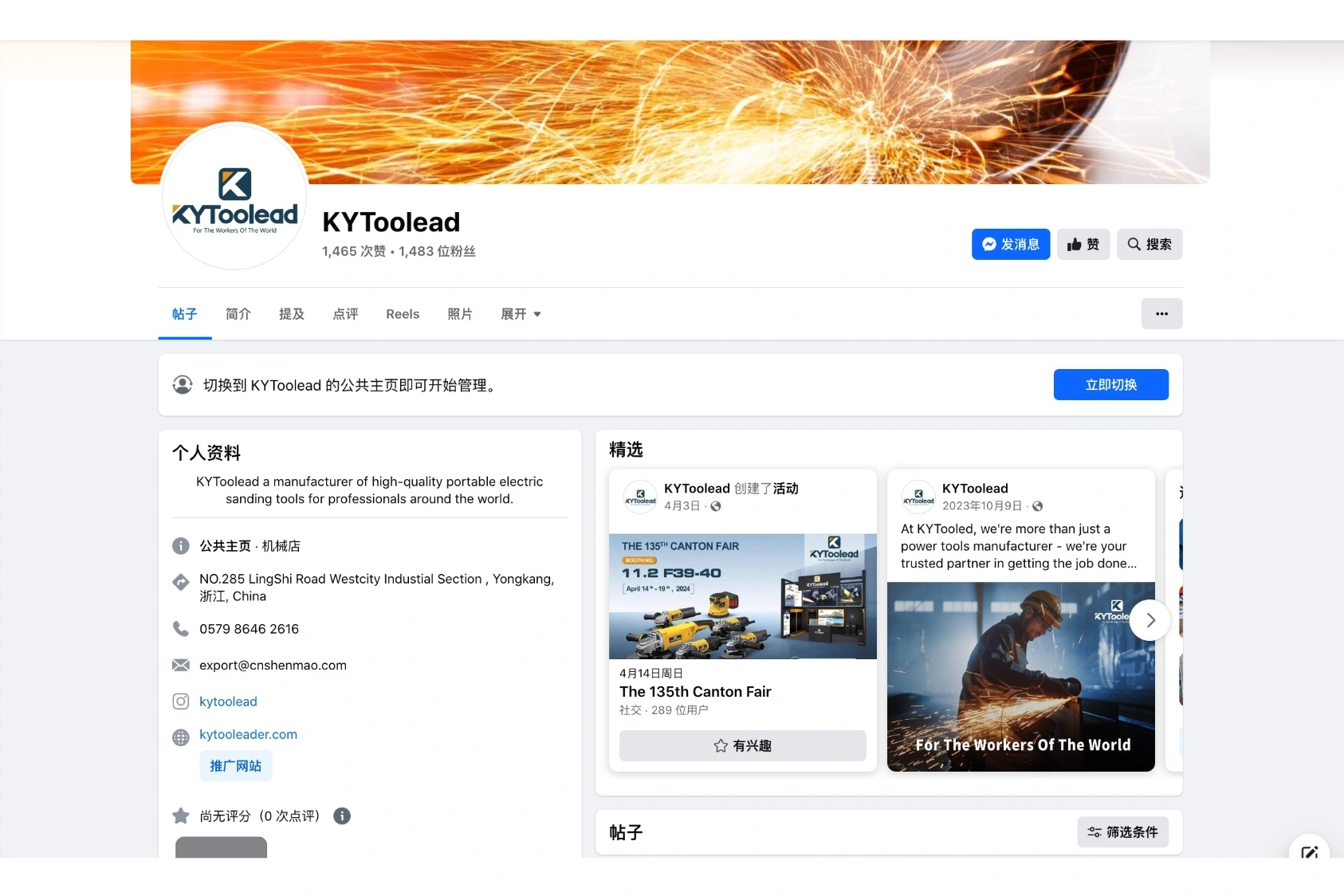Click the 公共主页 info icon
1344x896 pixels.
[181, 546]
